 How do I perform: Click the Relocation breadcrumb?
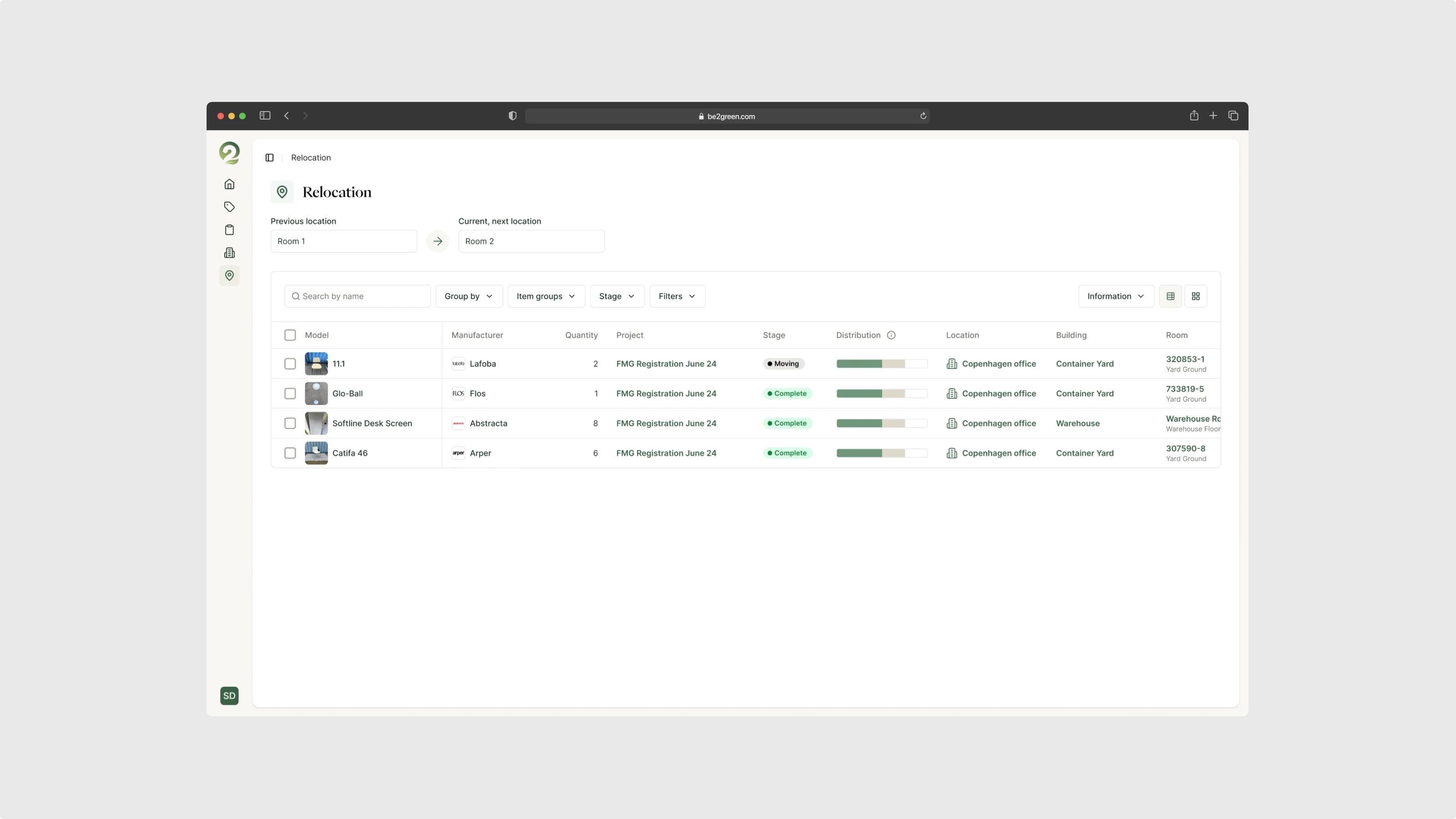[x=311, y=158]
